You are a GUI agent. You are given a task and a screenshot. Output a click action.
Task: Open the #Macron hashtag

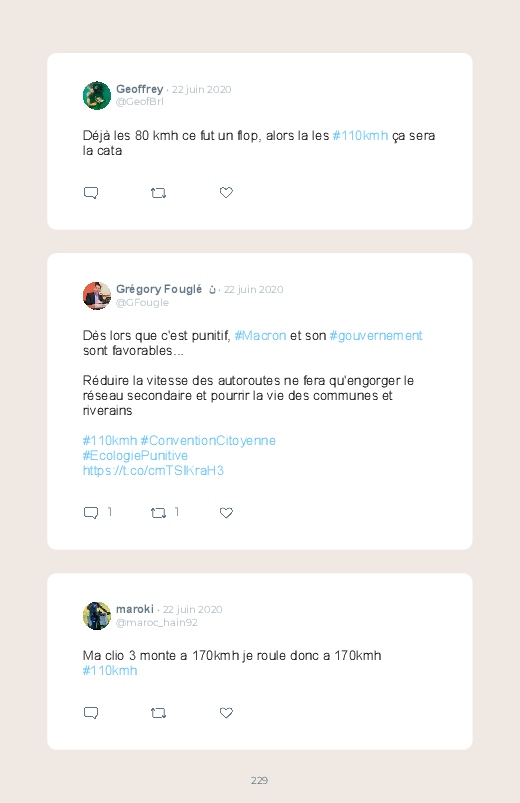[x=260, y=336]
